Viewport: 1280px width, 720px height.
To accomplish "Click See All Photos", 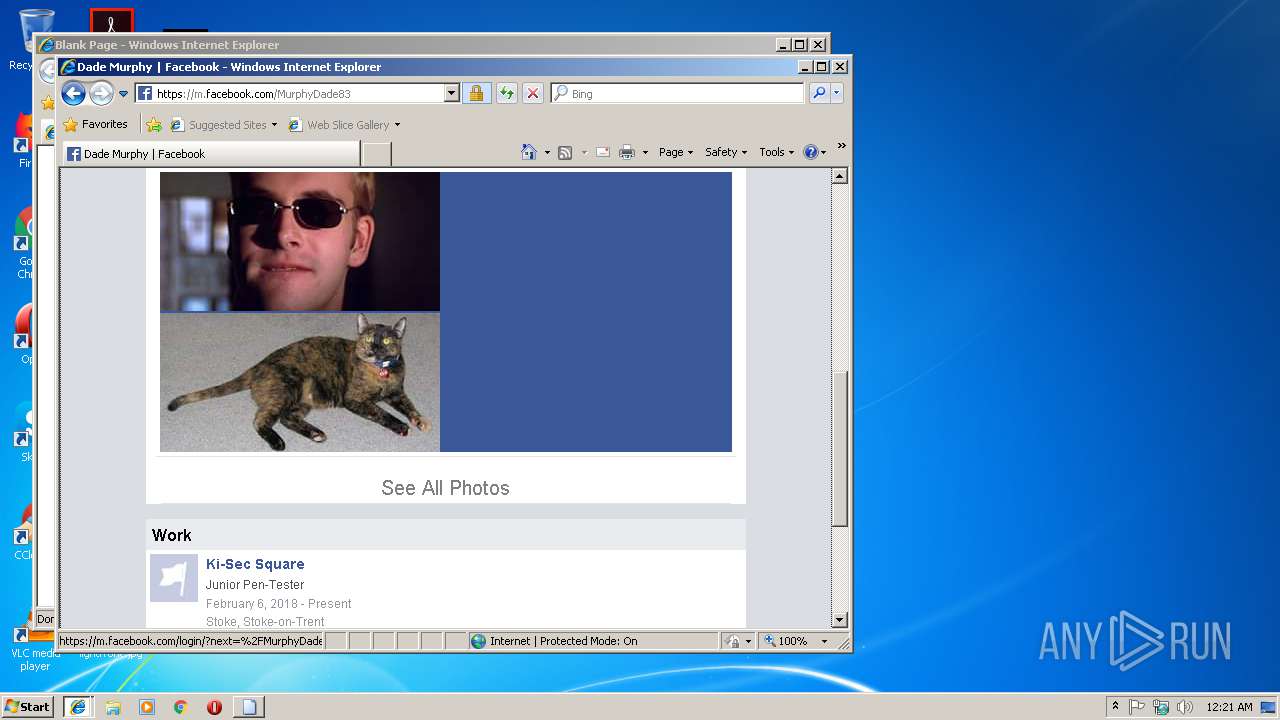I will point(445,488).
